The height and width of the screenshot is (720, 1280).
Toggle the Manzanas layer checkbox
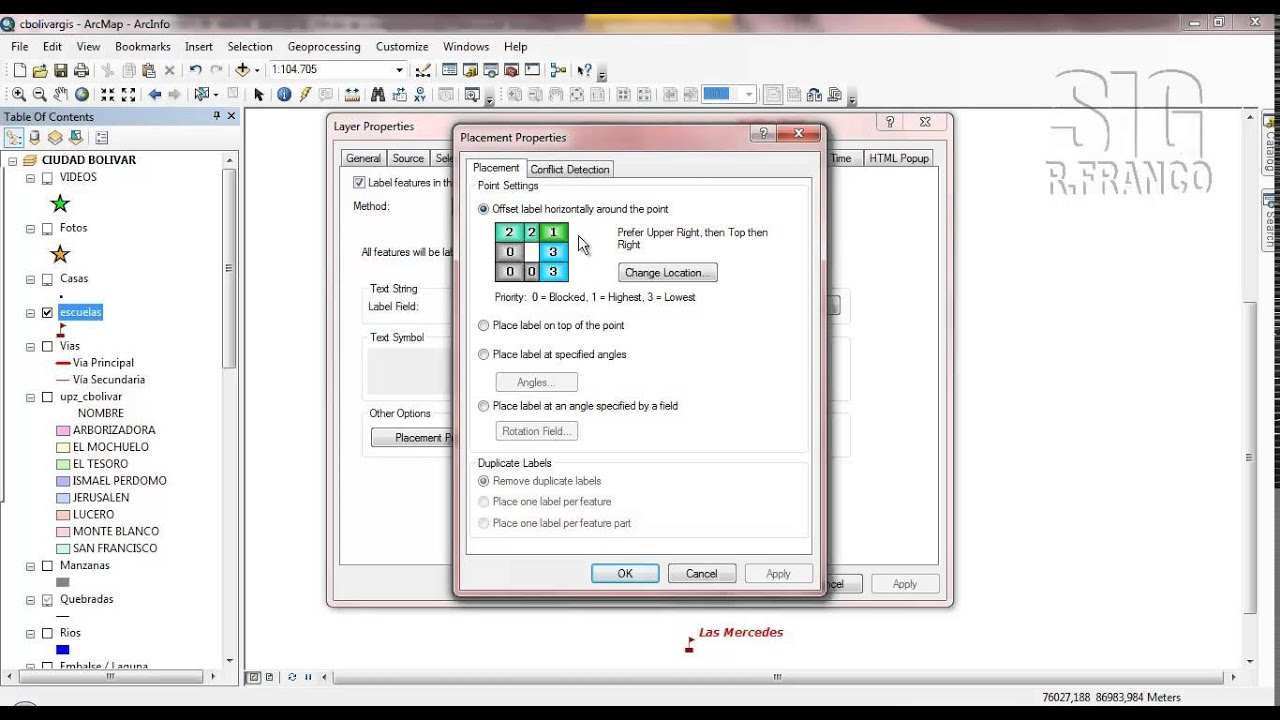(47, 566)
